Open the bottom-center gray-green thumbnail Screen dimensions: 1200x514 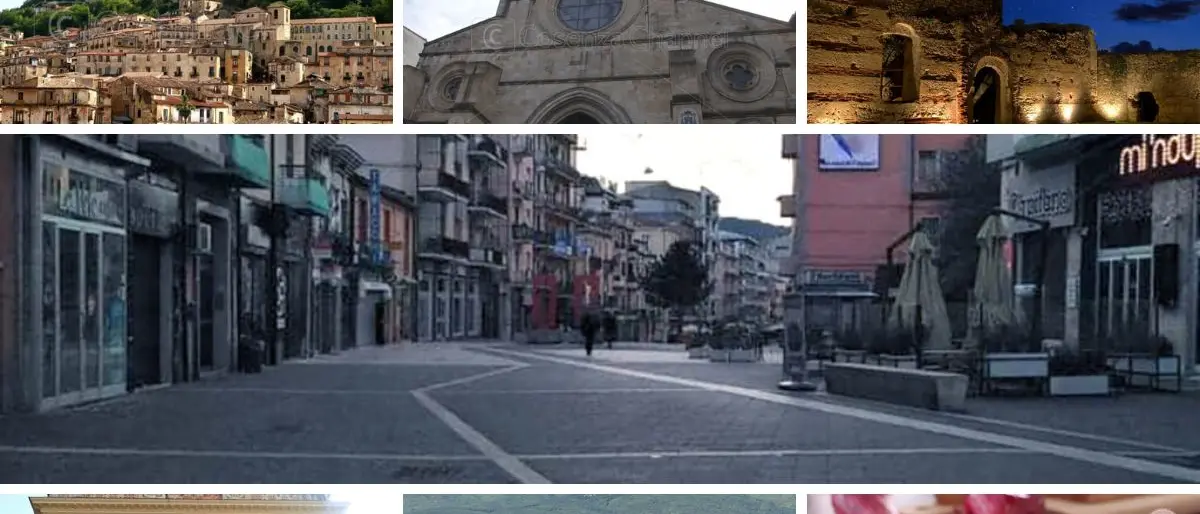(600, 504)
